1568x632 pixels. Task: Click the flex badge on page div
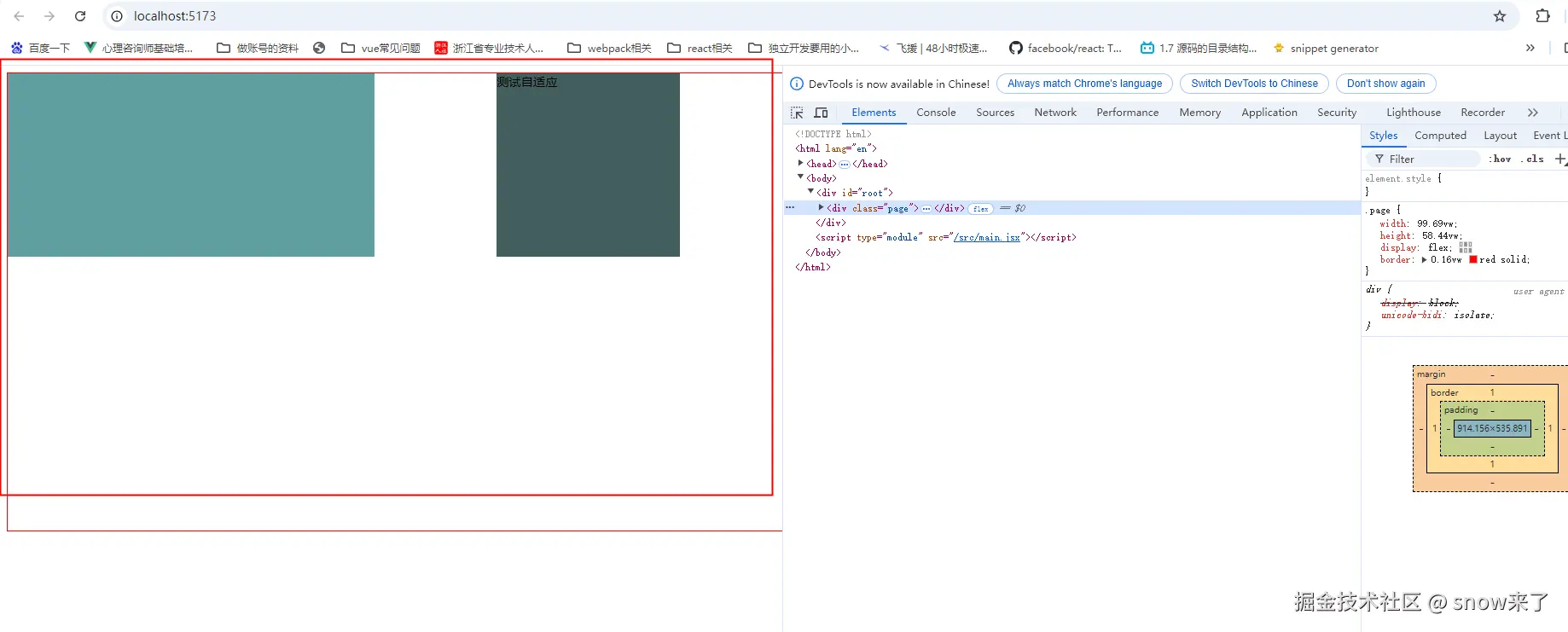tap(980, 208)
